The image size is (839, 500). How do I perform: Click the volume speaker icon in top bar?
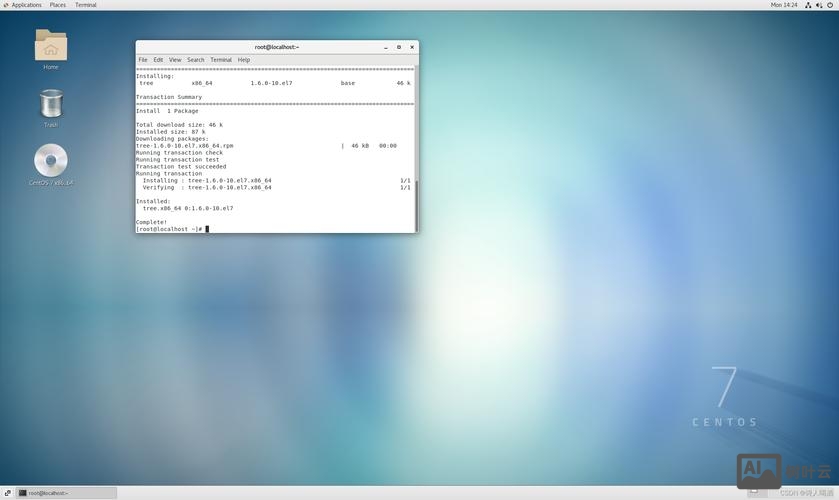[x=819, y=5]
